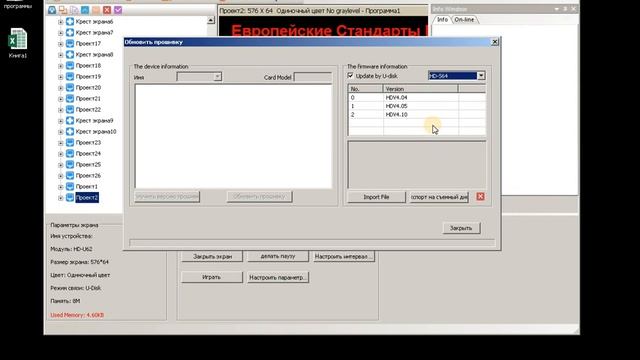Screen dimensions: 640x360
Task: Select firmware version HDV4.05 row
Action: point(417,106)
